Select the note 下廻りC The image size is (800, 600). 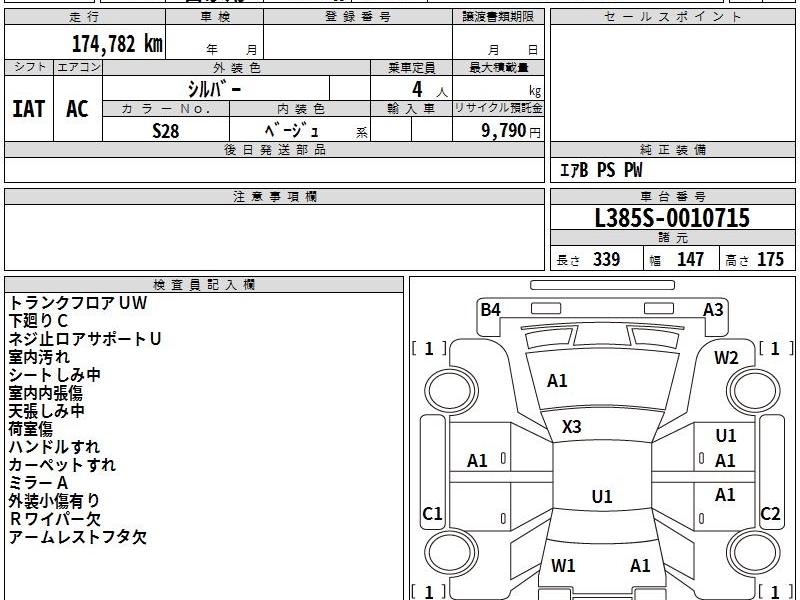pos(38,321)
